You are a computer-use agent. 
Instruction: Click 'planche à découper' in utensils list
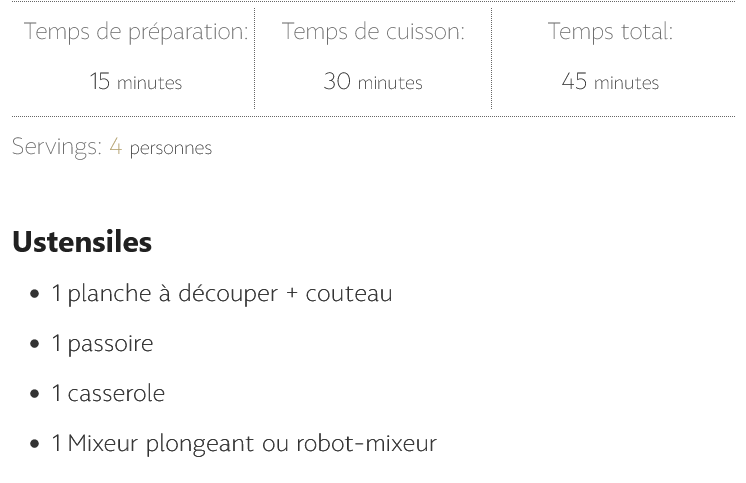coord(173,293)
